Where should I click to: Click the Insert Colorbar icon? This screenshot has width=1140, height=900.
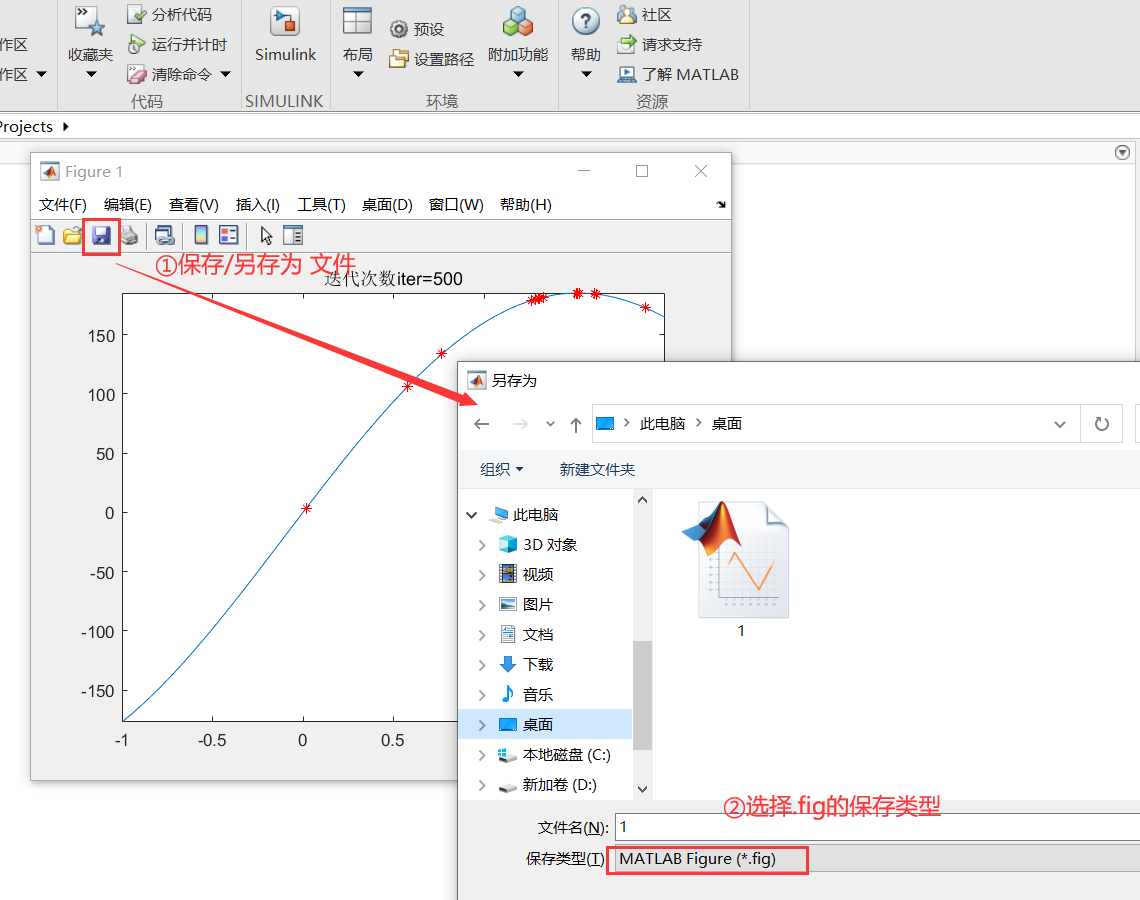[x=201, y=235]
